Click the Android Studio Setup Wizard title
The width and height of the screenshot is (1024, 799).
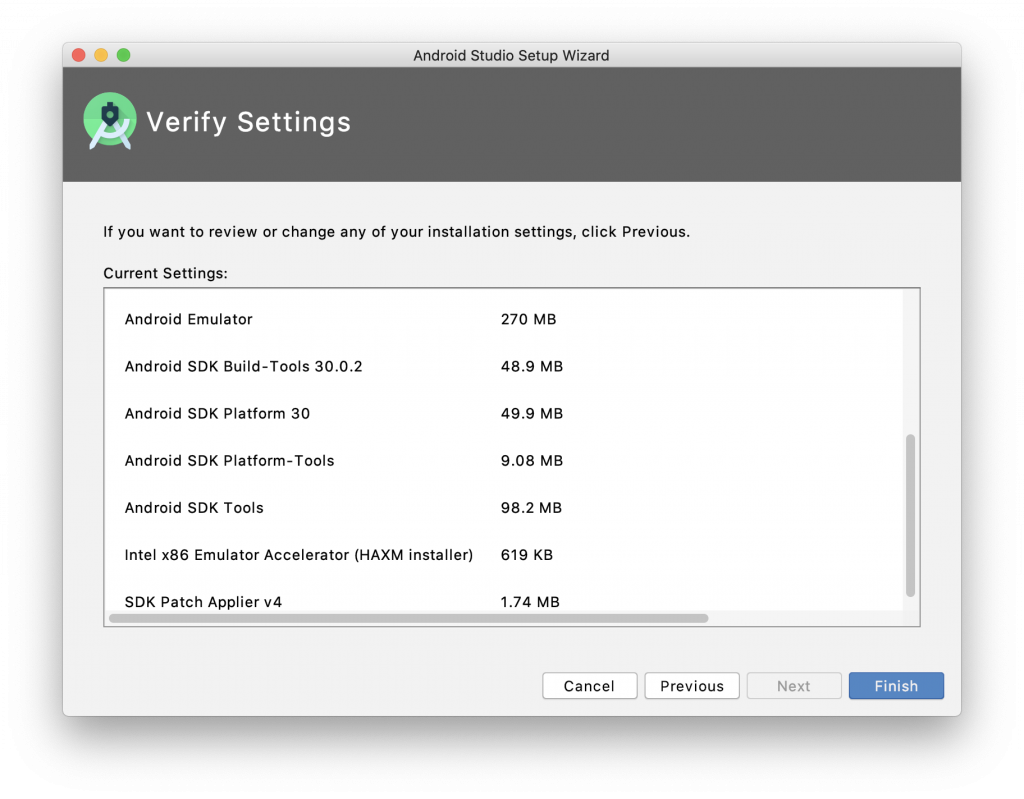511,55
